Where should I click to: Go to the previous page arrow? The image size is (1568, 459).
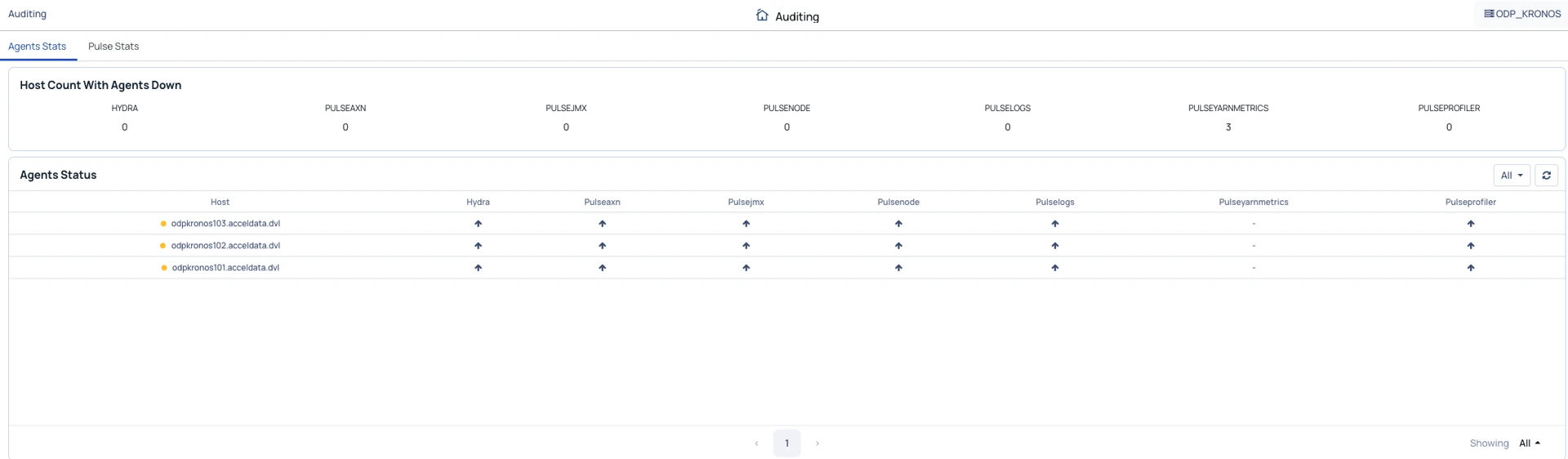[x=756, y=443]
